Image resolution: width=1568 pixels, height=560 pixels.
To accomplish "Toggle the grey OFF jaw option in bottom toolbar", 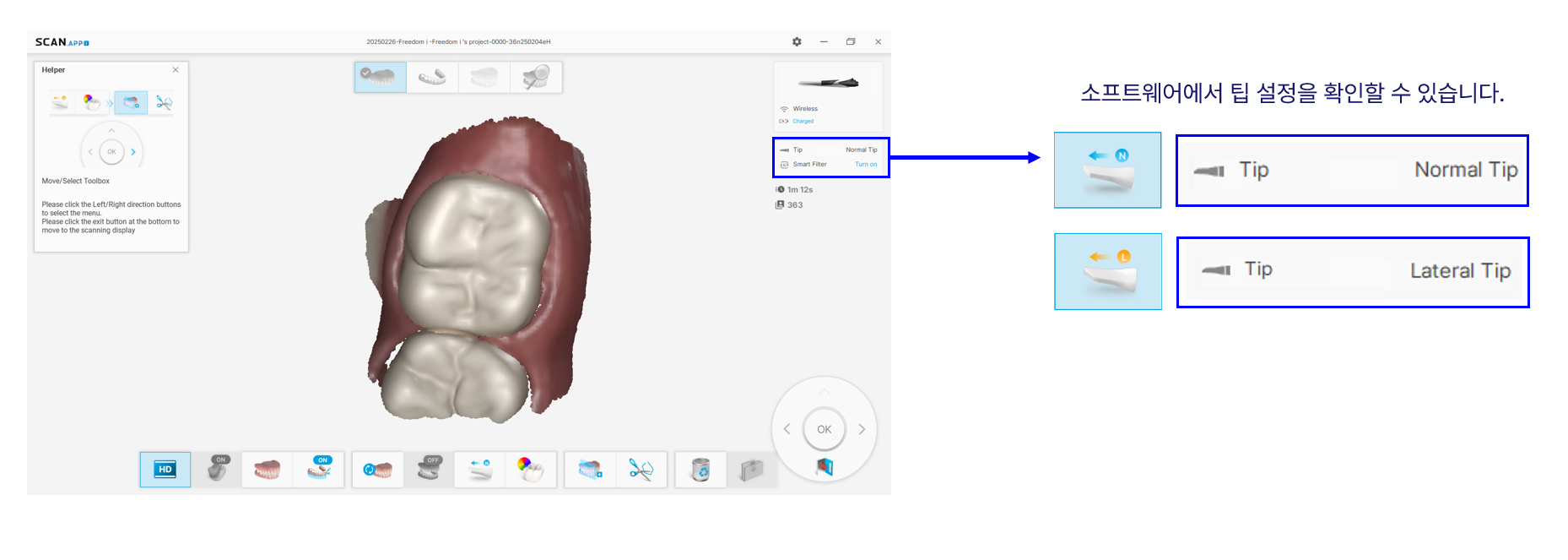I will pos(430,470).
